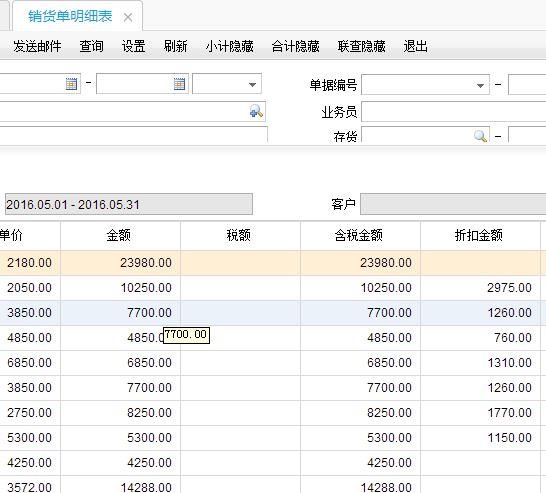Click the 折扣金额 column header

pos(480,235)
